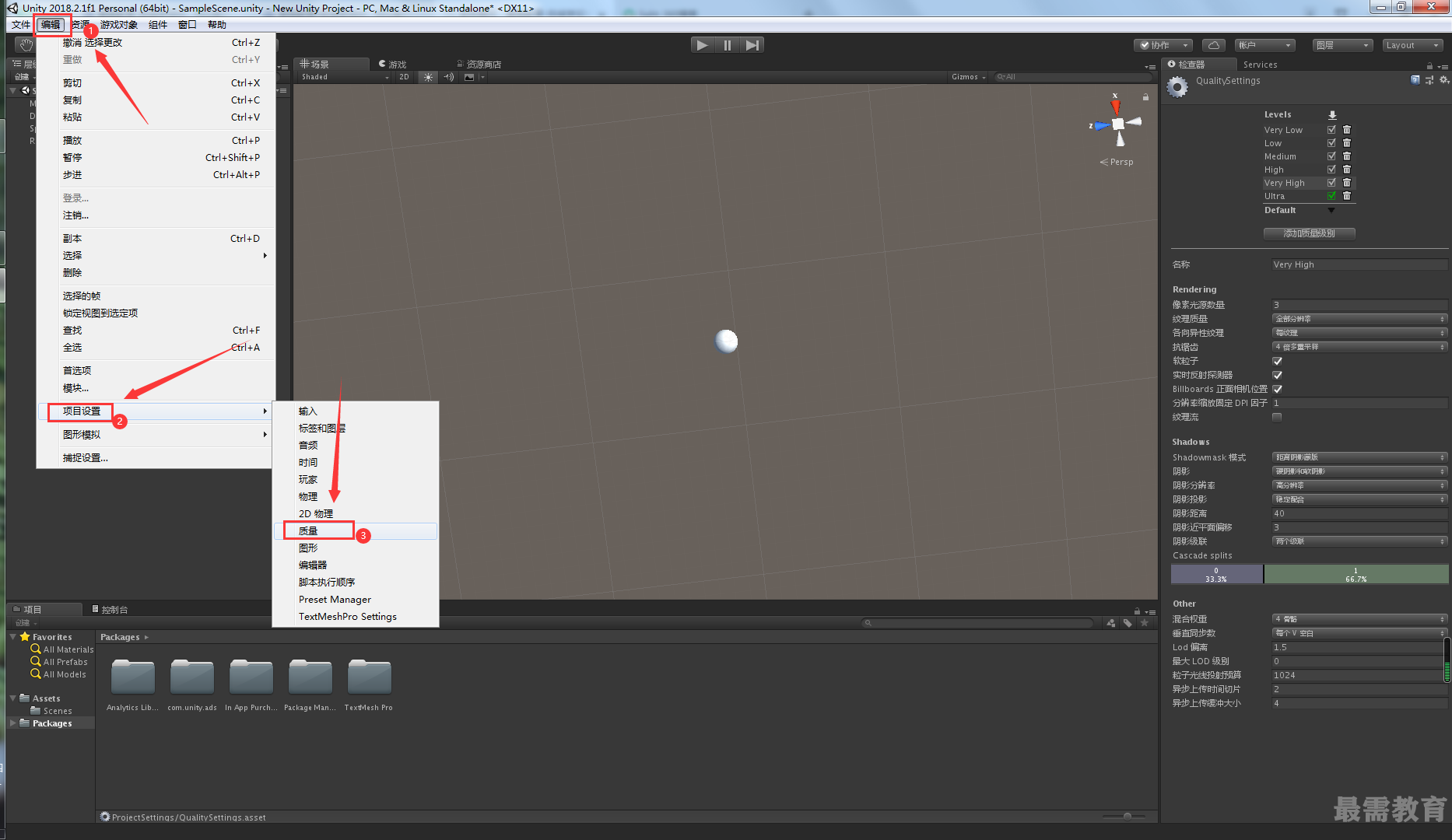Image resolution: width=1452 pixels, height=840 pixels.
Task: Switch to the Services tab
Action: click(1260, 65)
